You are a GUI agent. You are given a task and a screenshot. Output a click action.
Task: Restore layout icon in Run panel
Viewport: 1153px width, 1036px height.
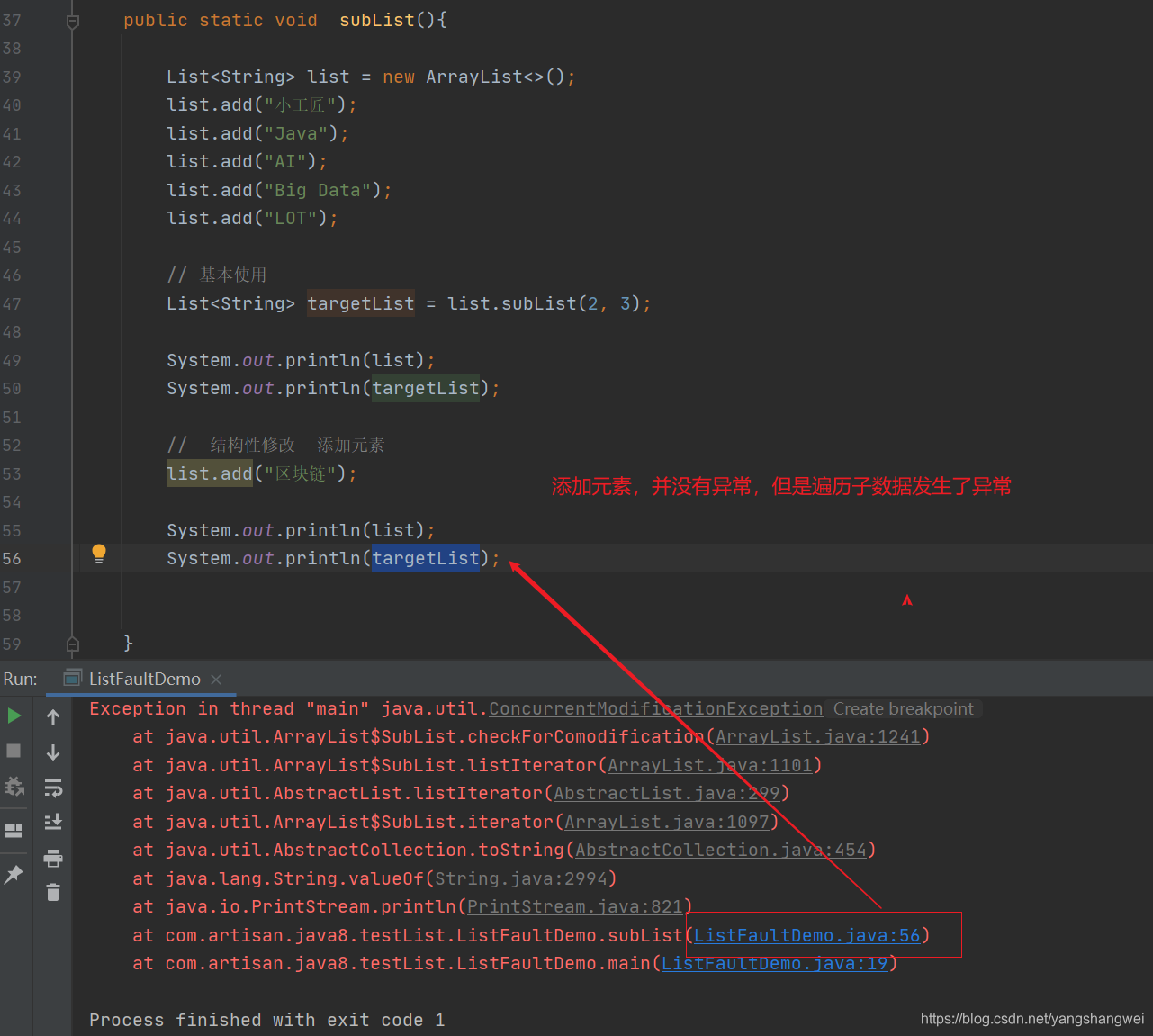tap(14, 830)
